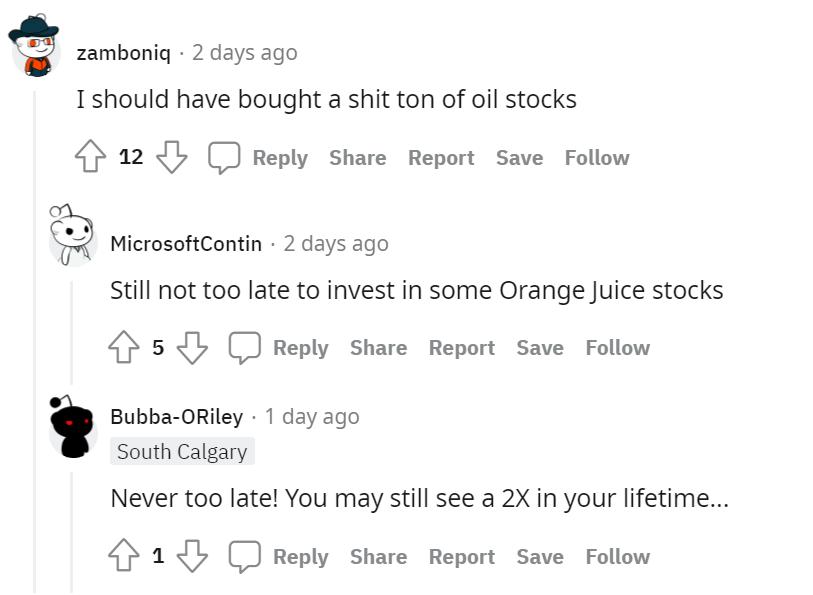Report MicrosoftContin's Orange Juice comment
Screen dimensions: 813x595
pyautogui.click(x=461, y=348)
